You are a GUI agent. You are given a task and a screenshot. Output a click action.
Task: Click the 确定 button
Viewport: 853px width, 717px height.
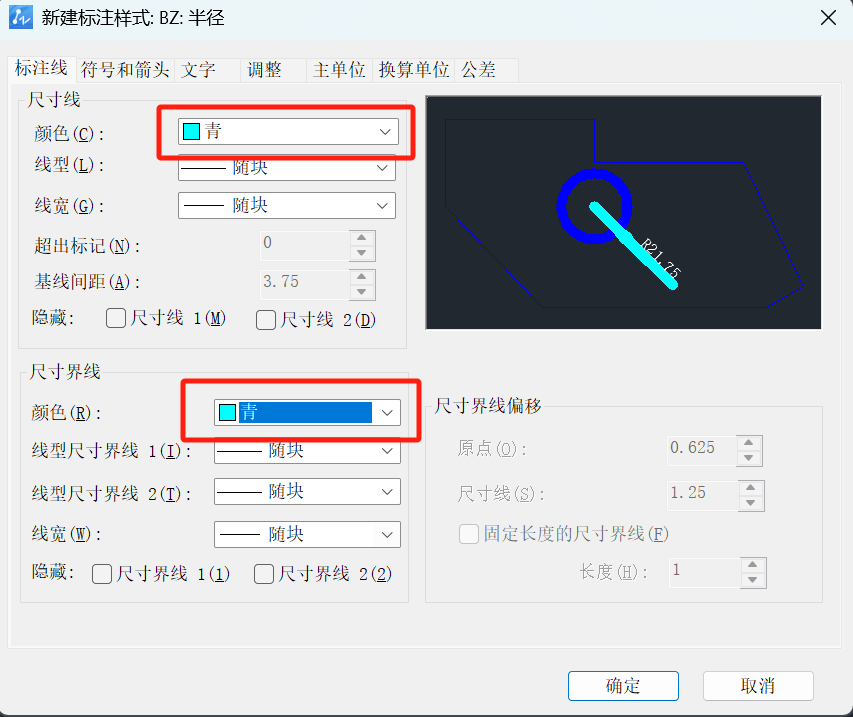[x=623, y=685]
